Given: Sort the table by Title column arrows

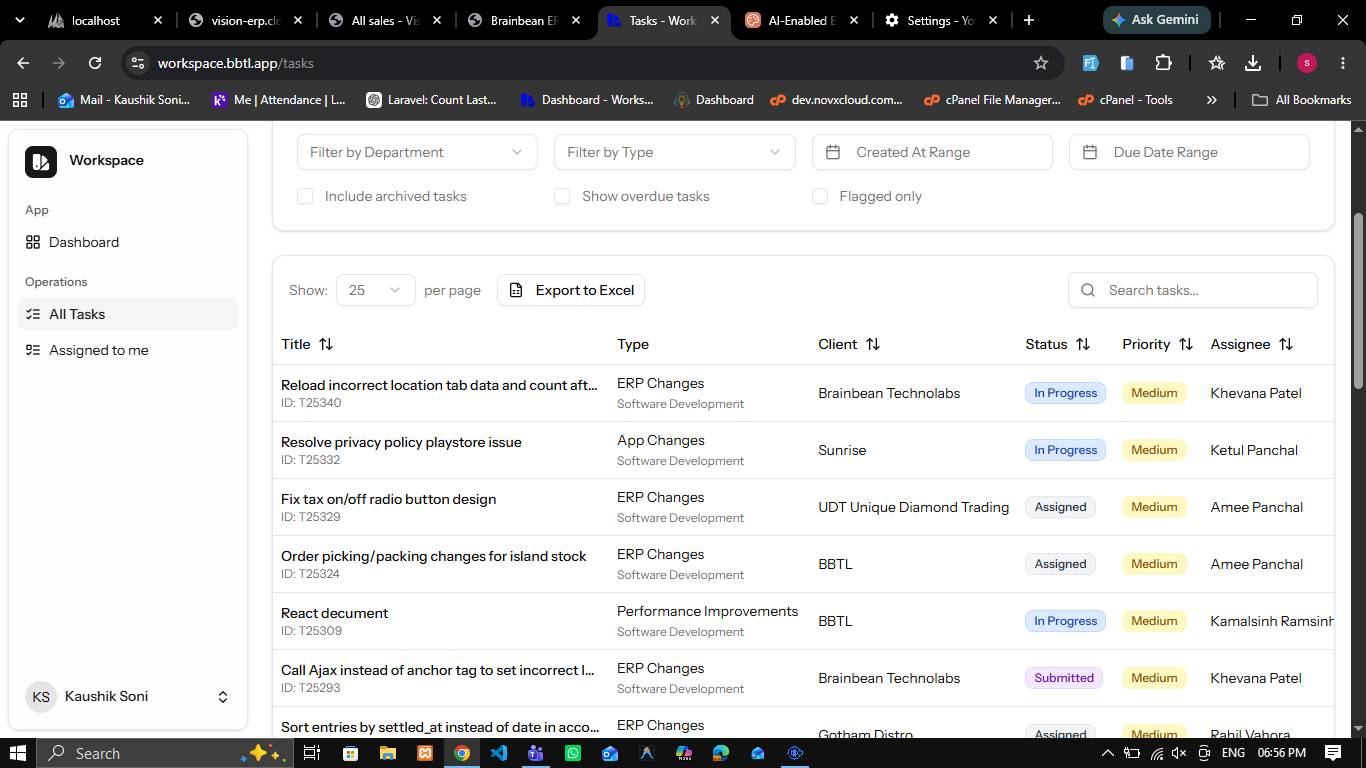Looking at the screenshot, I should click(326, 344).
